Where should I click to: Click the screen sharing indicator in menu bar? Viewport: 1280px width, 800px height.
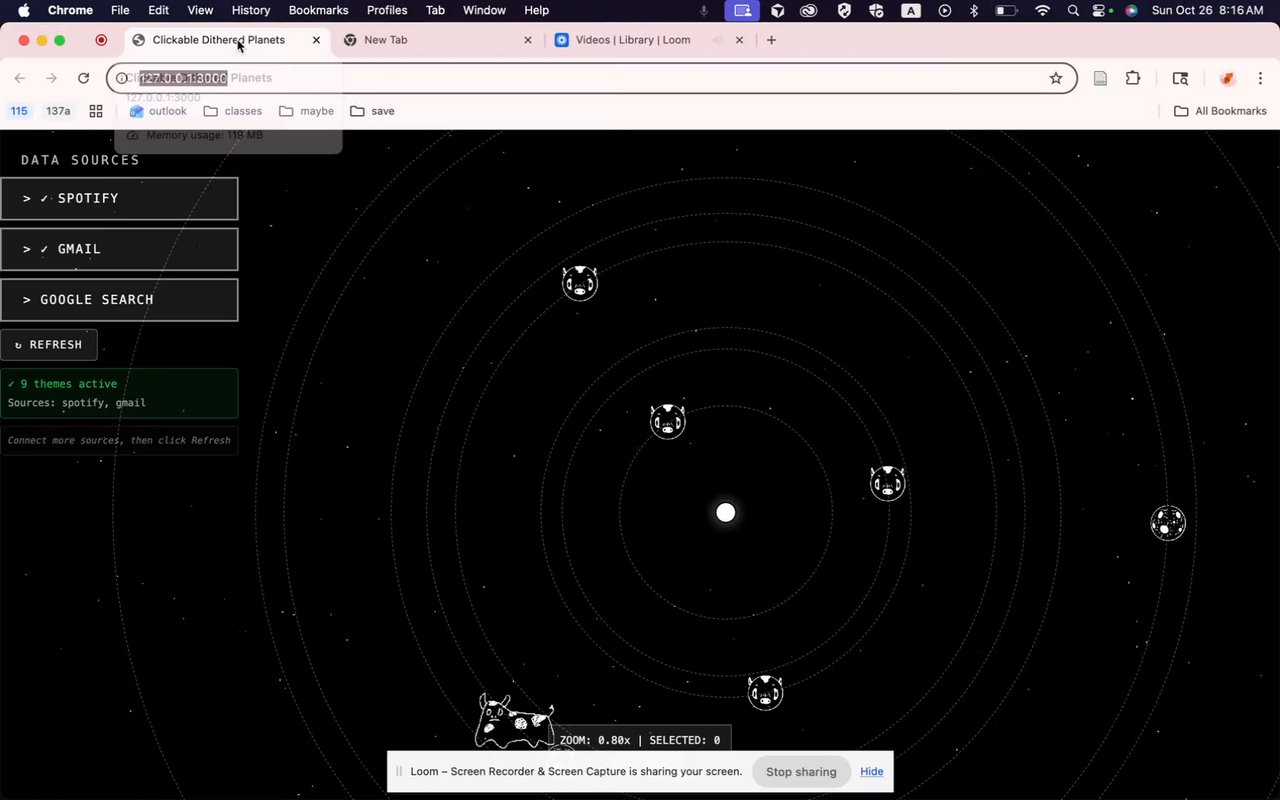[742, 10]
